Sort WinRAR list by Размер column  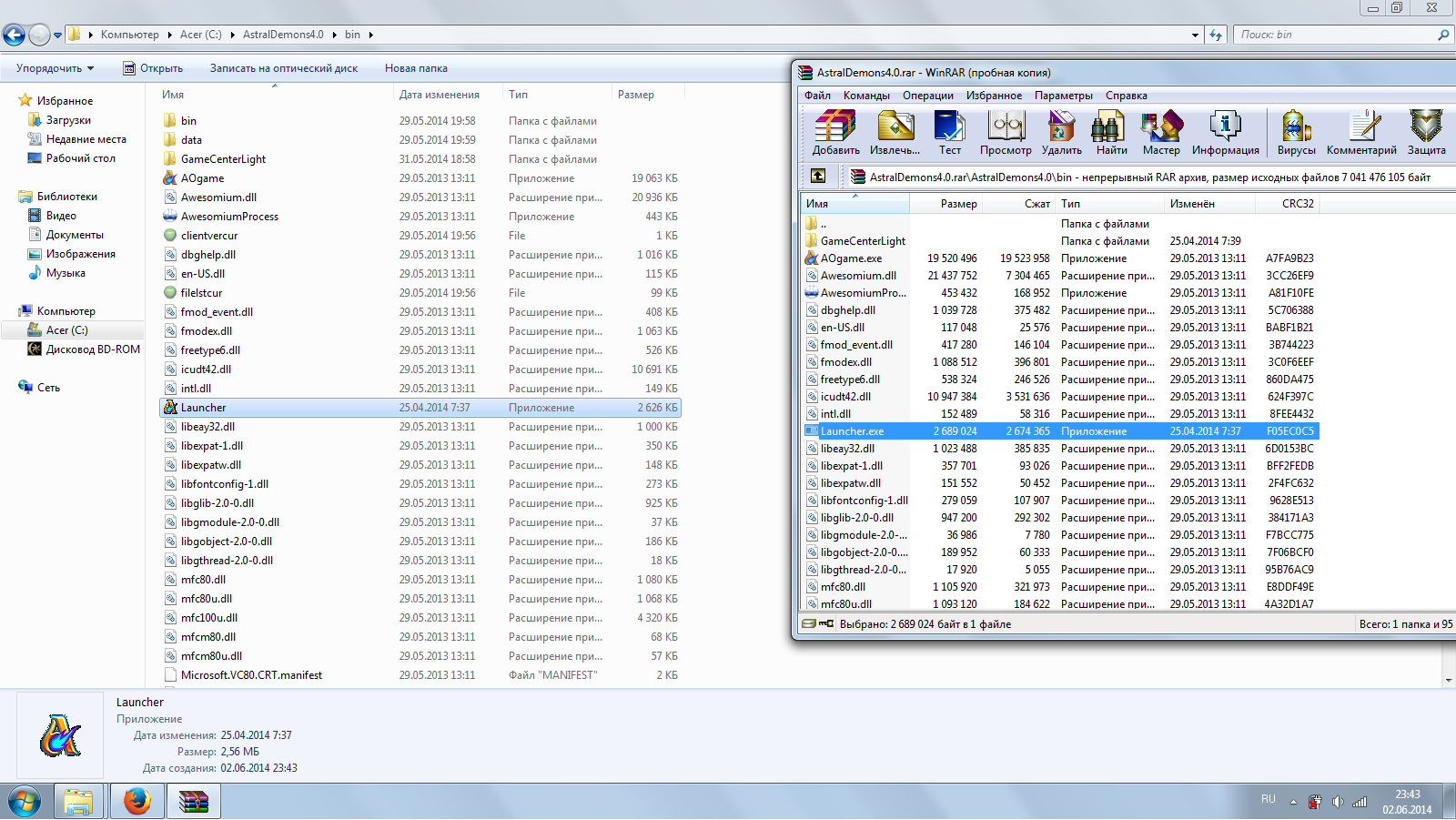click(x=946, y=204)
